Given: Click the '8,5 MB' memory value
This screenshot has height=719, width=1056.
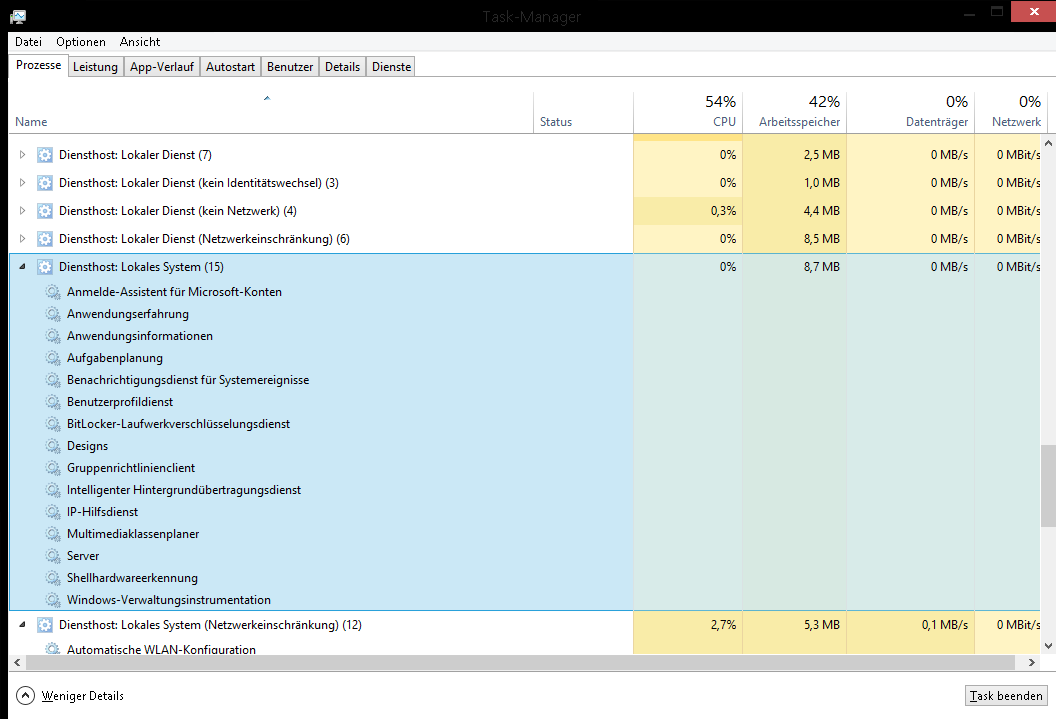Looking at the screenshot, I should tap(822, 239).
